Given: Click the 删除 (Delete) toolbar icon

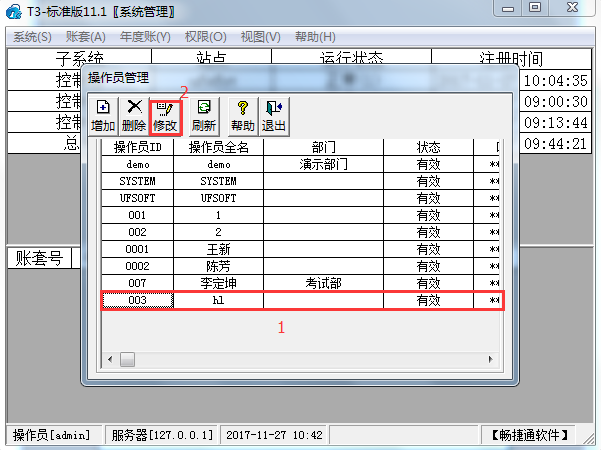Looking at the screenshot, I should tap(134, 116).
